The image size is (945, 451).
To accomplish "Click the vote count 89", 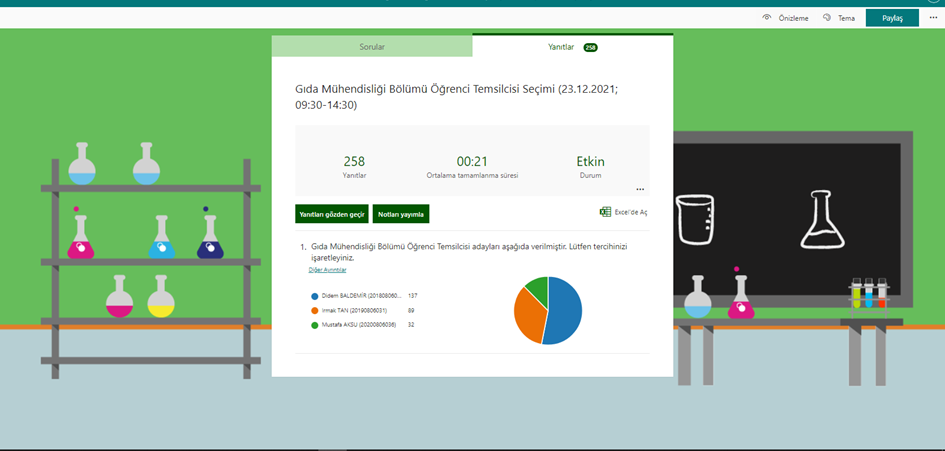I will (411, 311).
